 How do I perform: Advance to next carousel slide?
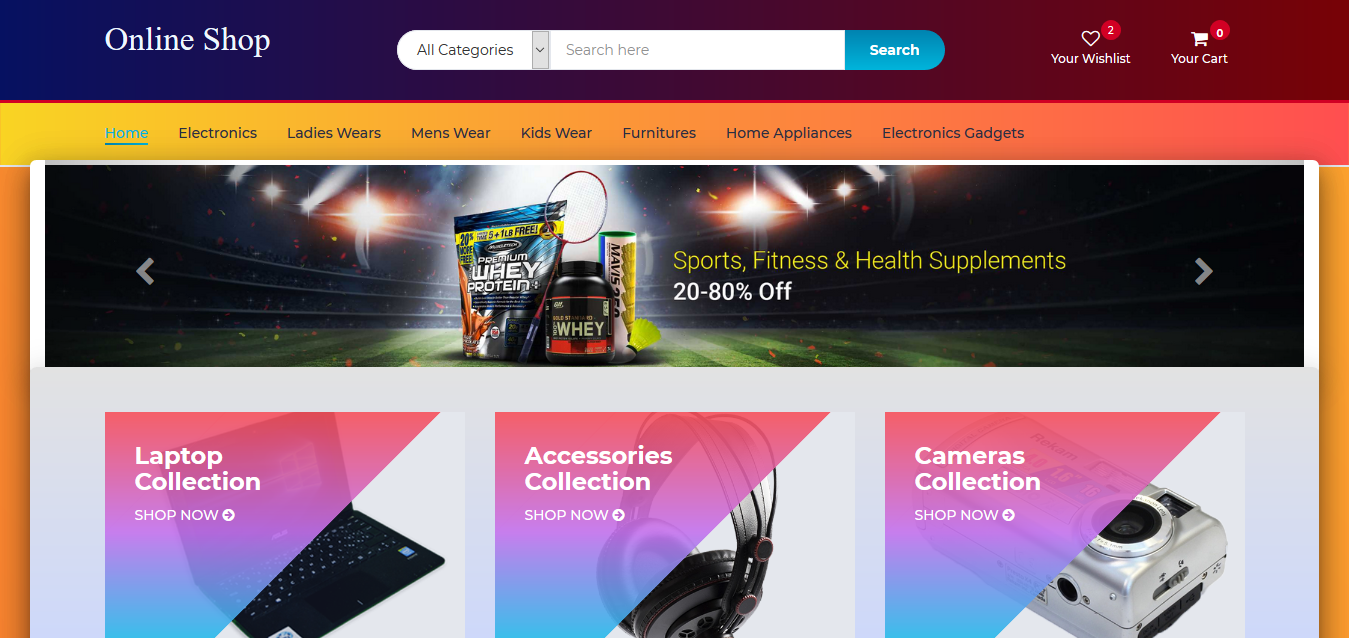1204,271
